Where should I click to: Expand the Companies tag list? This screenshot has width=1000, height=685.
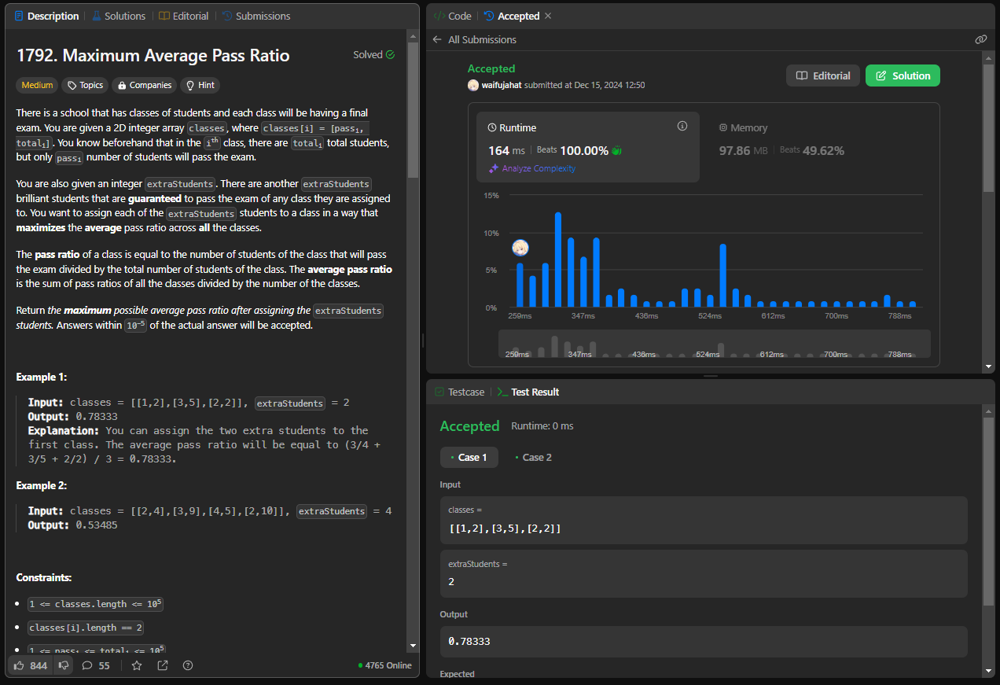144,86
